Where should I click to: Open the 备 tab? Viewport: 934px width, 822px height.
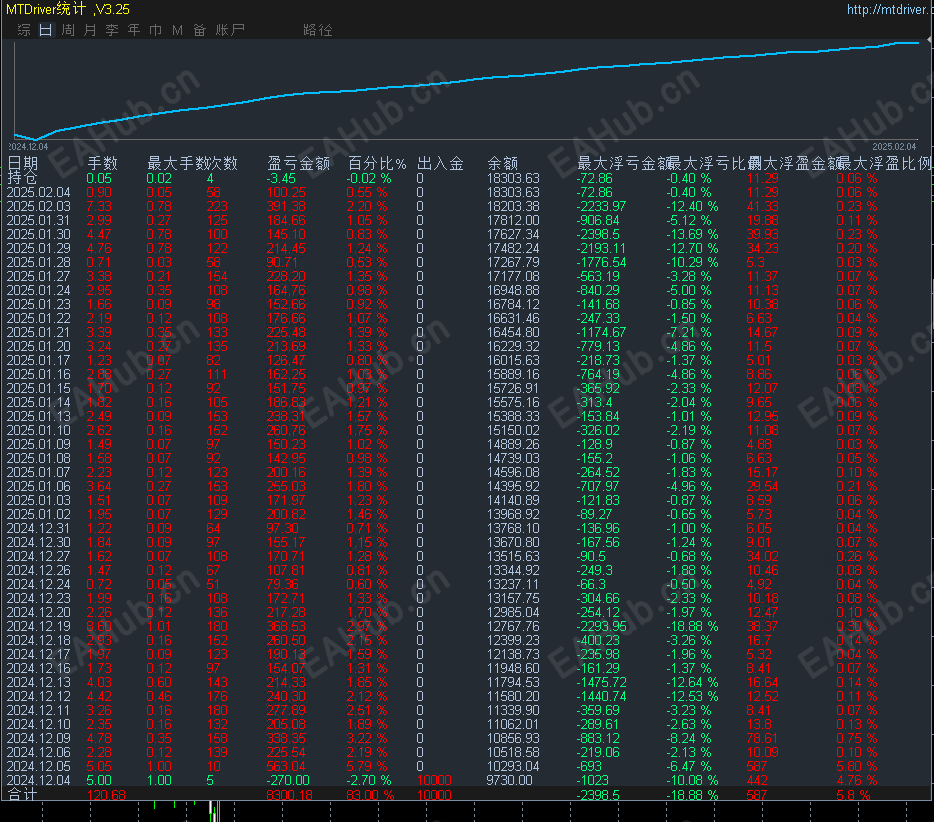[x=200, y=30]
